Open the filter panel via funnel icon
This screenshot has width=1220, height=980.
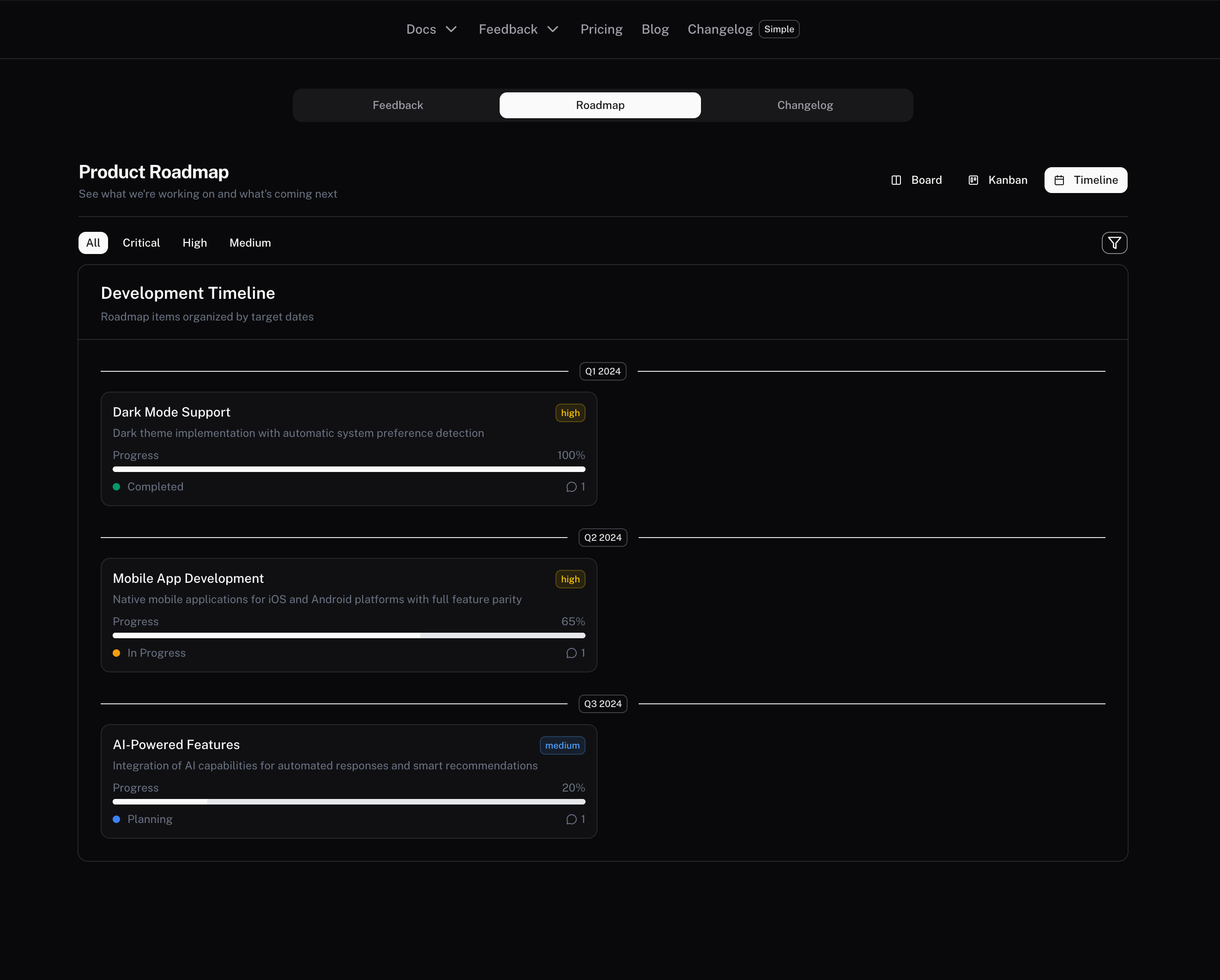click(x=1114, y=242)
